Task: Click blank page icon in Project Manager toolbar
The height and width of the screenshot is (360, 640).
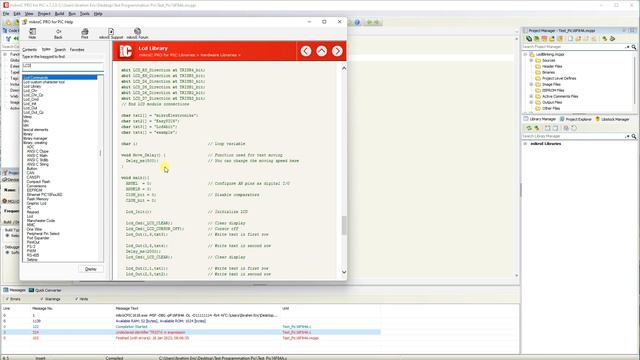Action: tap(570, 39)
